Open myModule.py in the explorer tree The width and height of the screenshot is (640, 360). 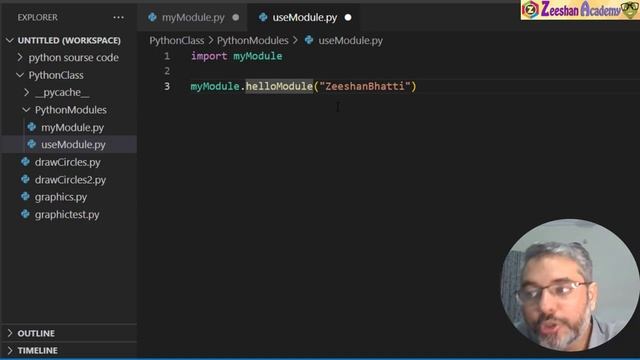click(x=69, y=127)
